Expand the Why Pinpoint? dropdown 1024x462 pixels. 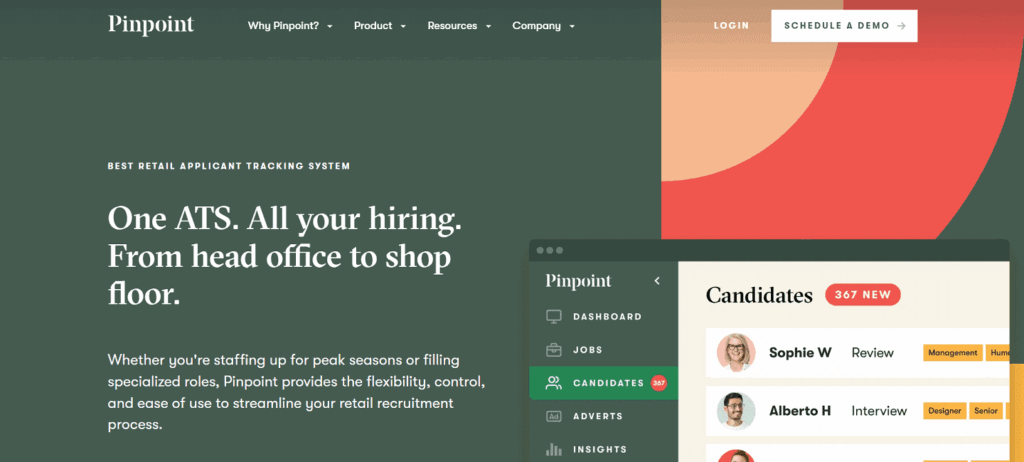290,26
